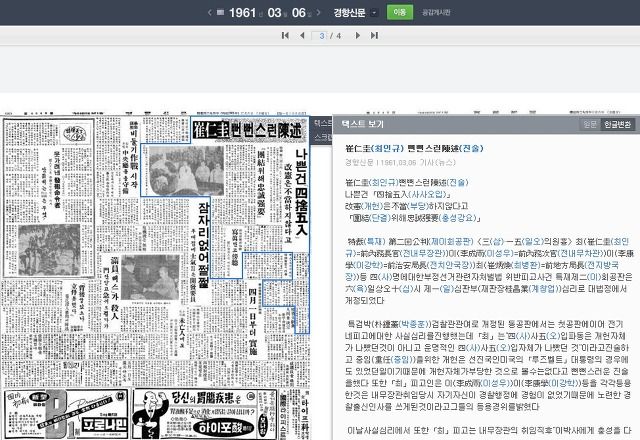Click the article title 崔仁圭(최인규) 뻔뻔스런陳述
This screenshot has height=440, width=640.
click(414, 148)
